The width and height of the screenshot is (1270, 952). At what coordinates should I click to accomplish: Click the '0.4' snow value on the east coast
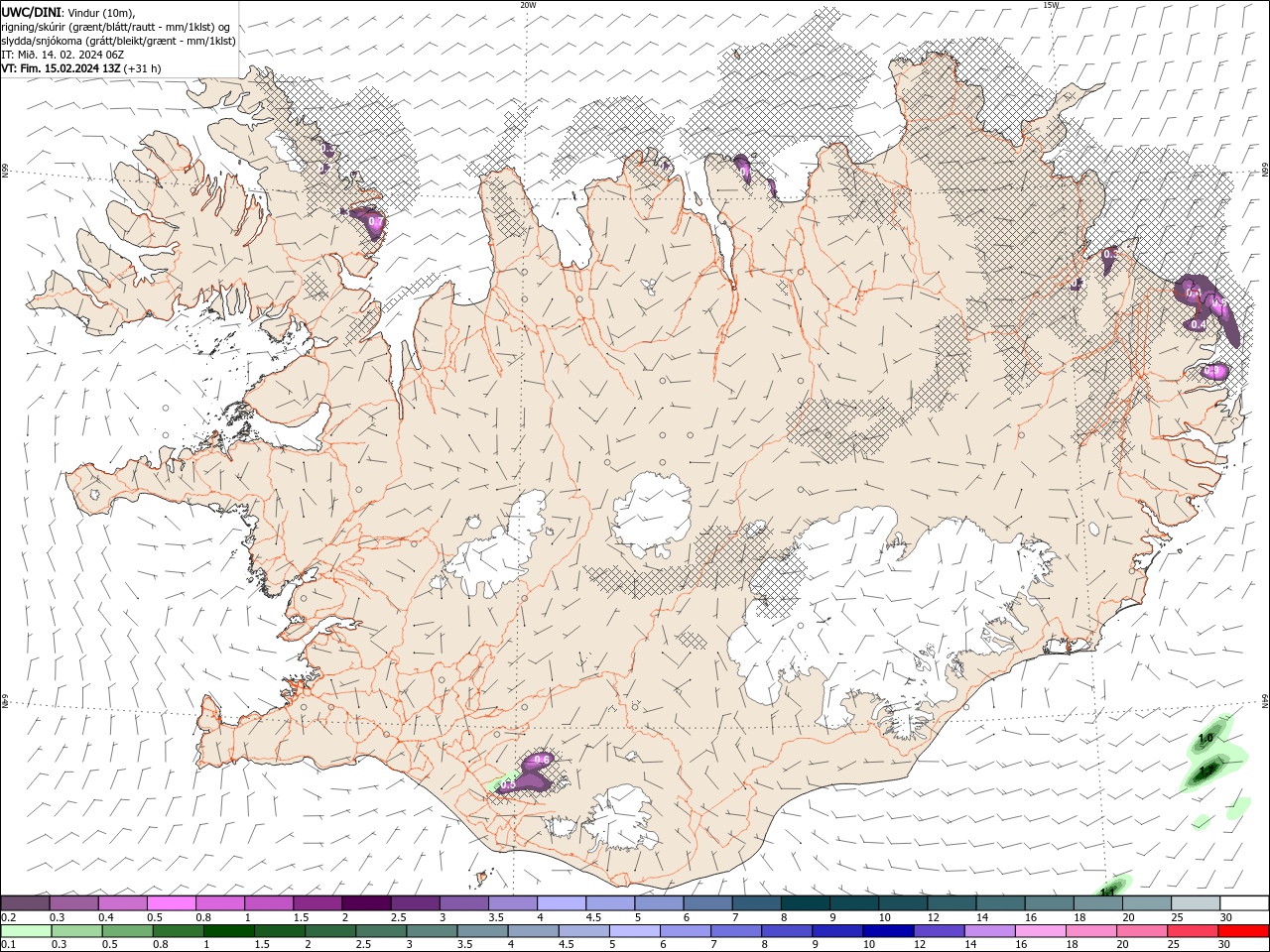[1198, 324]
